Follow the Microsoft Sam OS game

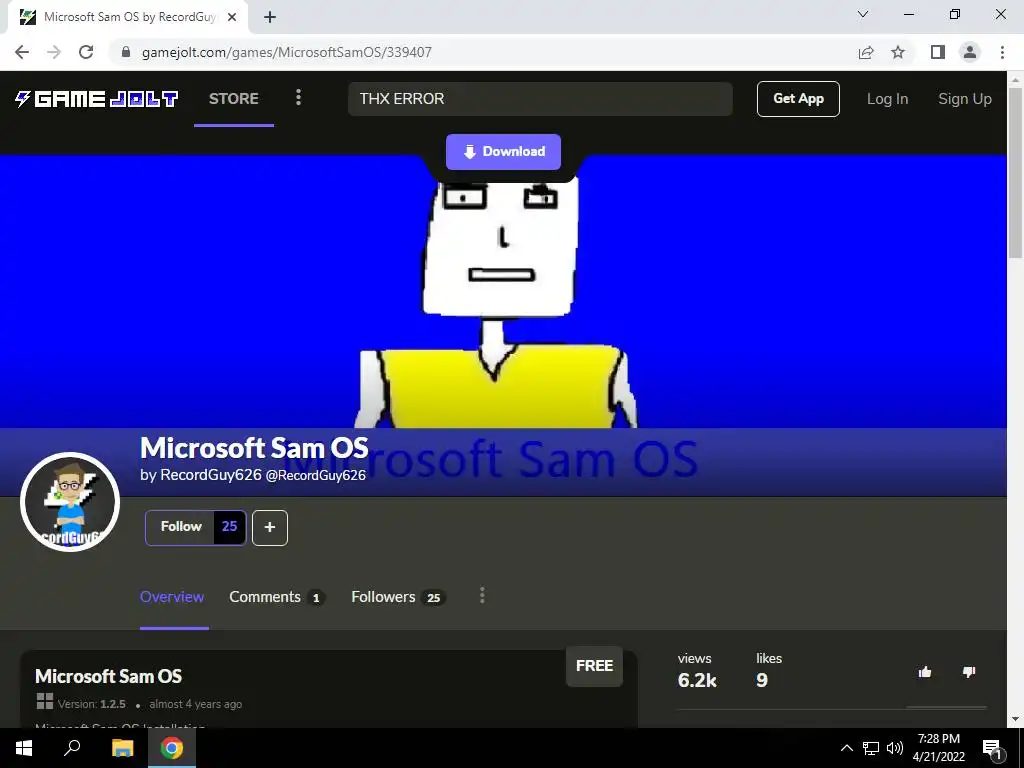pos(180,527)
